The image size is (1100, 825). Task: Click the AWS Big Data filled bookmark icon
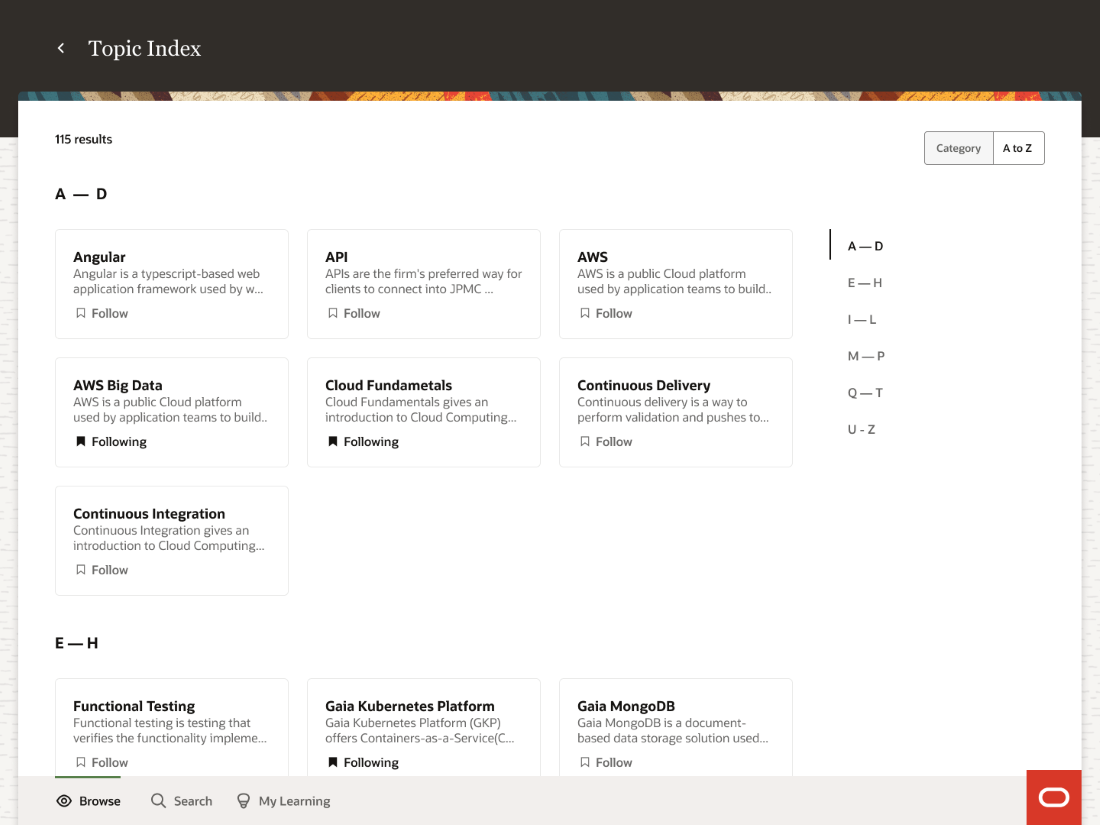tap(81, 441)
